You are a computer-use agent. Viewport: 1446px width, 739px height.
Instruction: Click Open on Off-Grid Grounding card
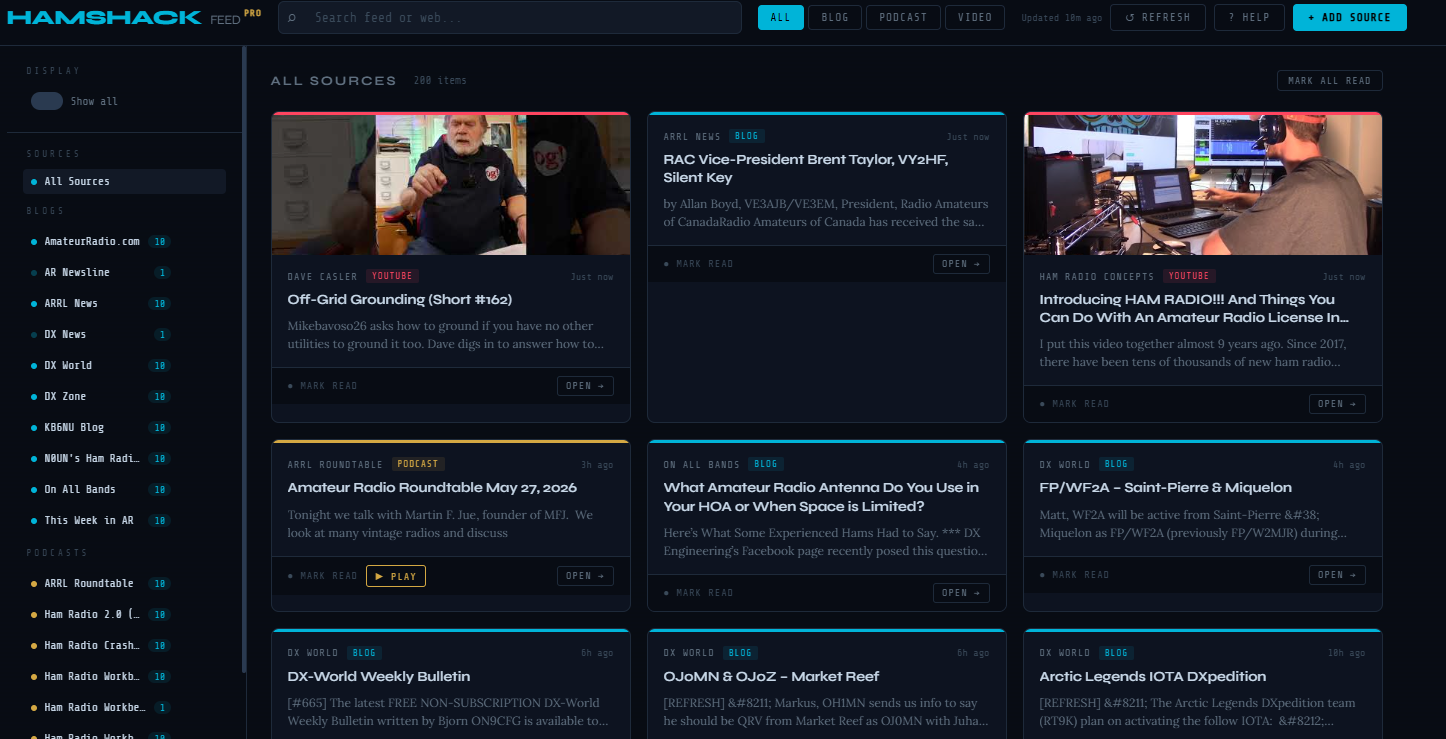[x=585, y=386]
